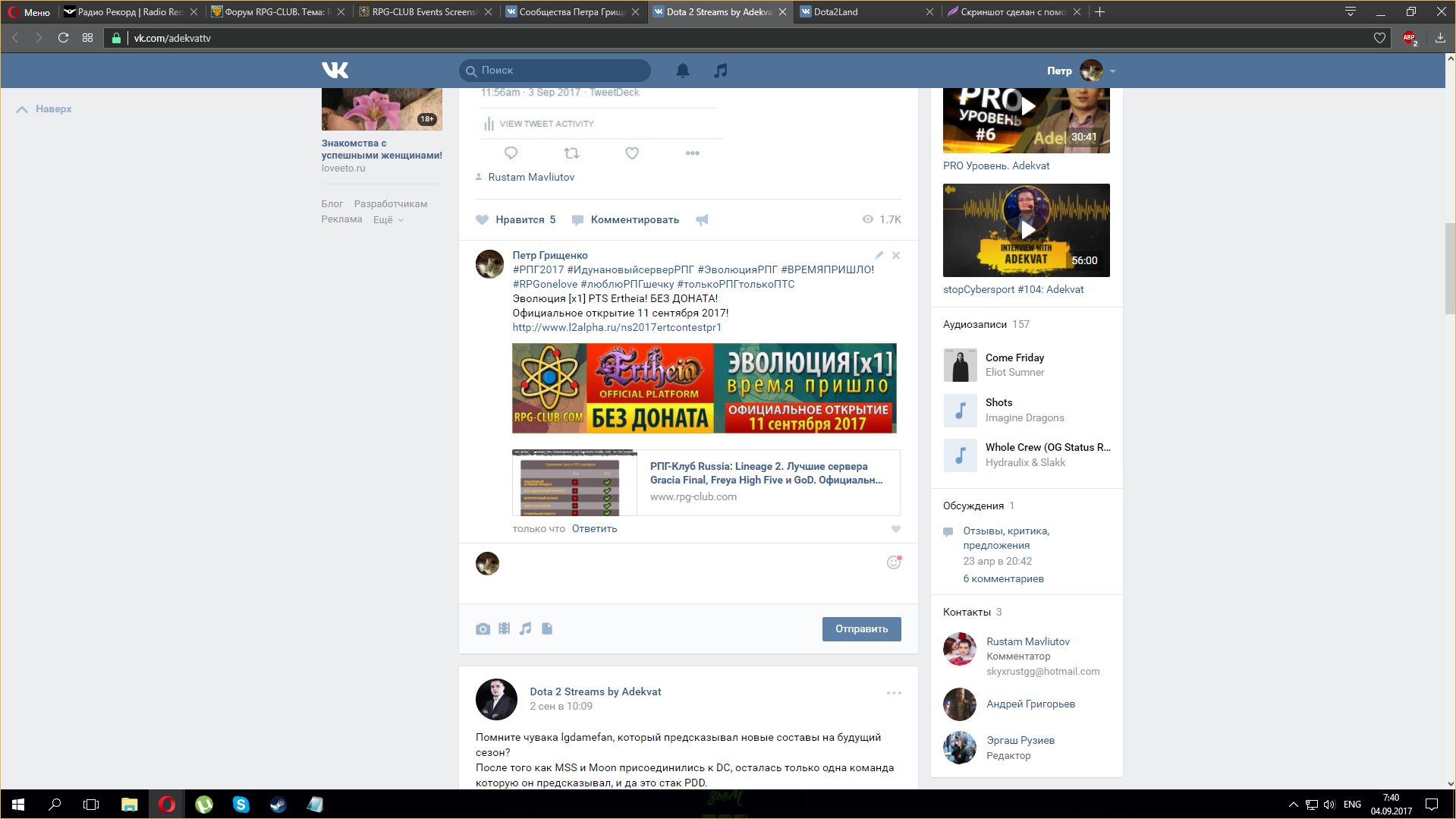Open a new browser tab
This screenshot has height=819, width=1456.
[x=1100, y=11]
